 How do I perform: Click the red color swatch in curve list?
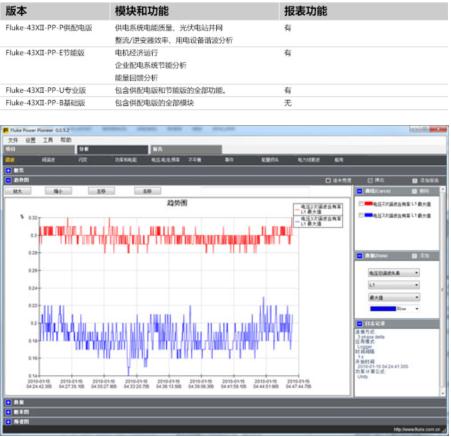(x=368, y=203)
